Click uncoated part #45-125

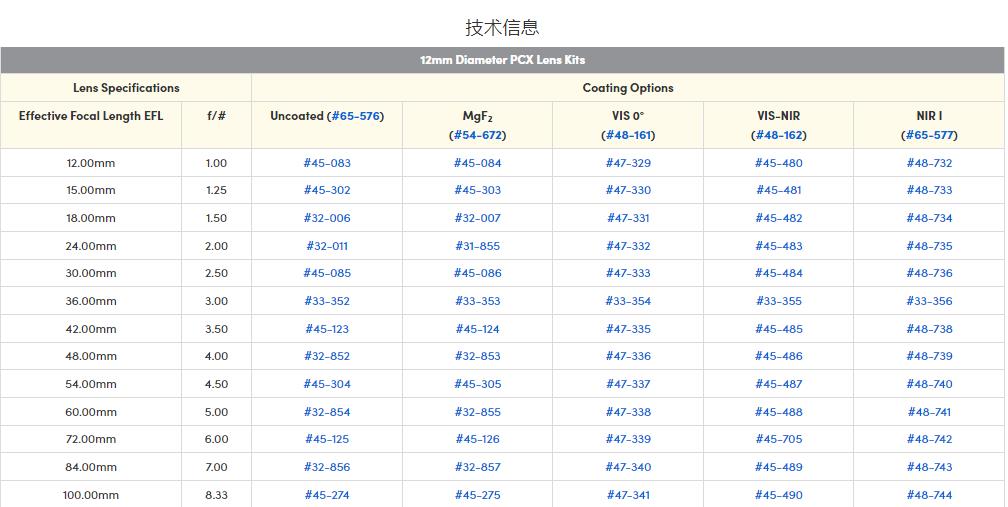tap(327, 439)
